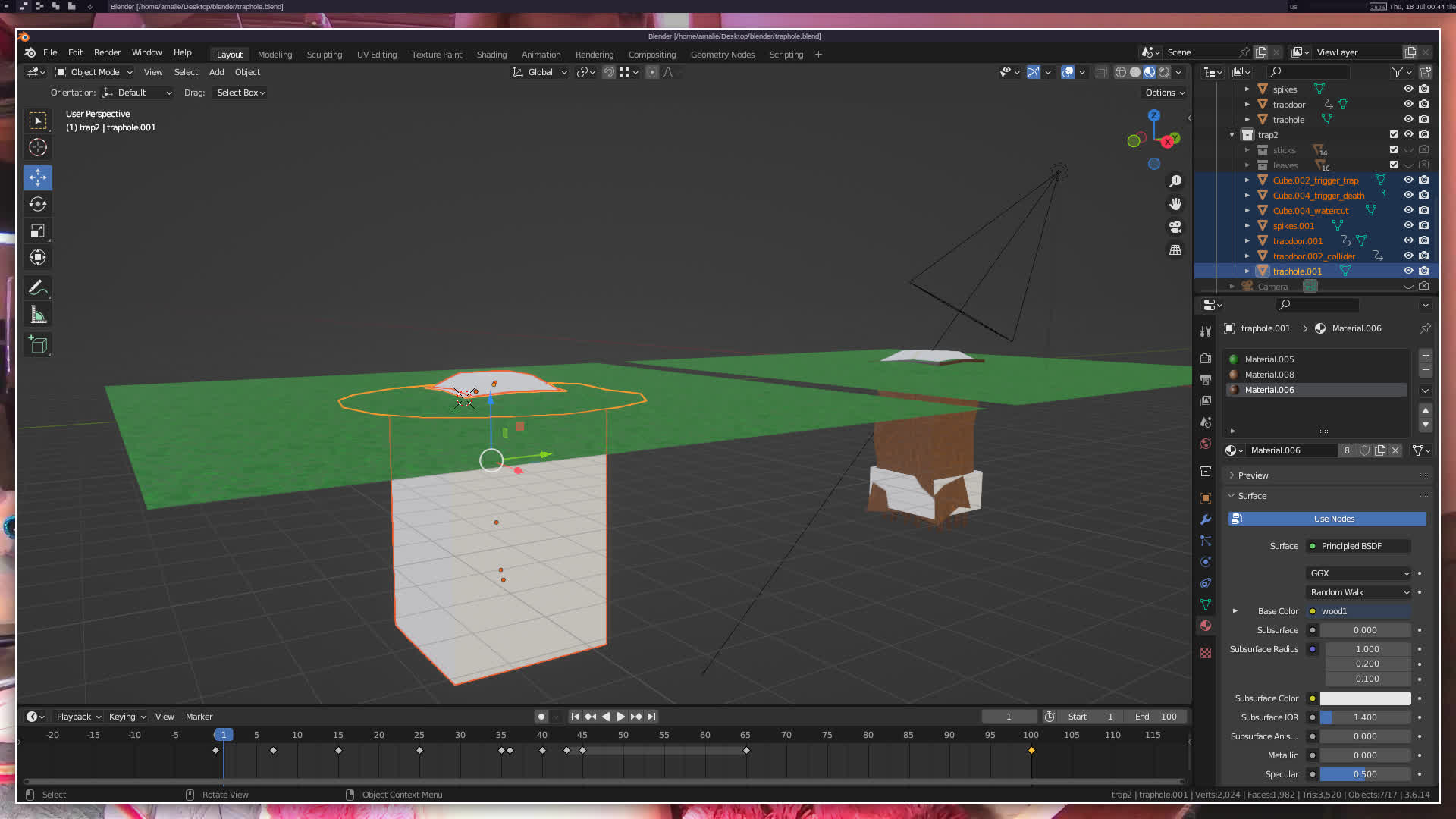Select the Scale tool

pyautogui.click(x=38, y=231)
